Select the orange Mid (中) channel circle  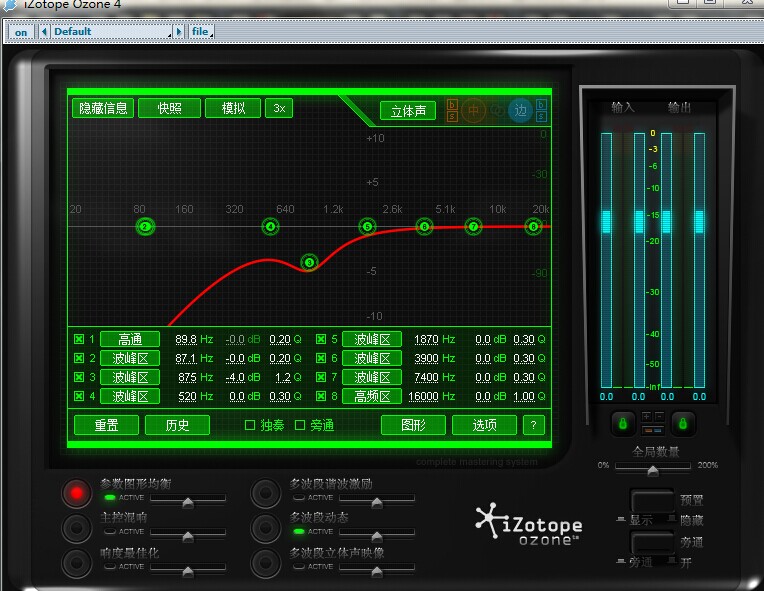click(x=473, y=111)
